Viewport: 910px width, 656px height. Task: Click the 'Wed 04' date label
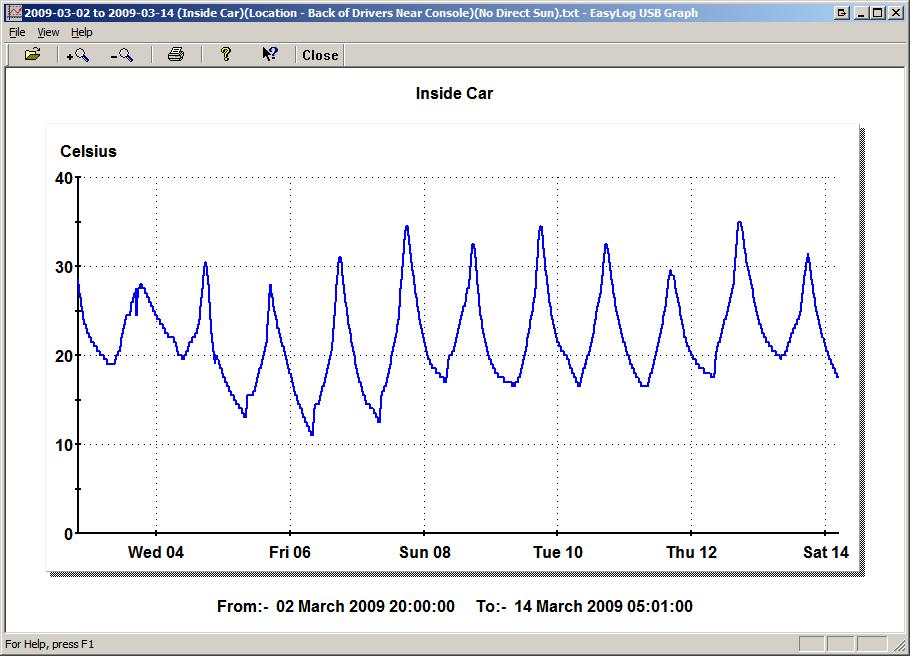[156, 552]
